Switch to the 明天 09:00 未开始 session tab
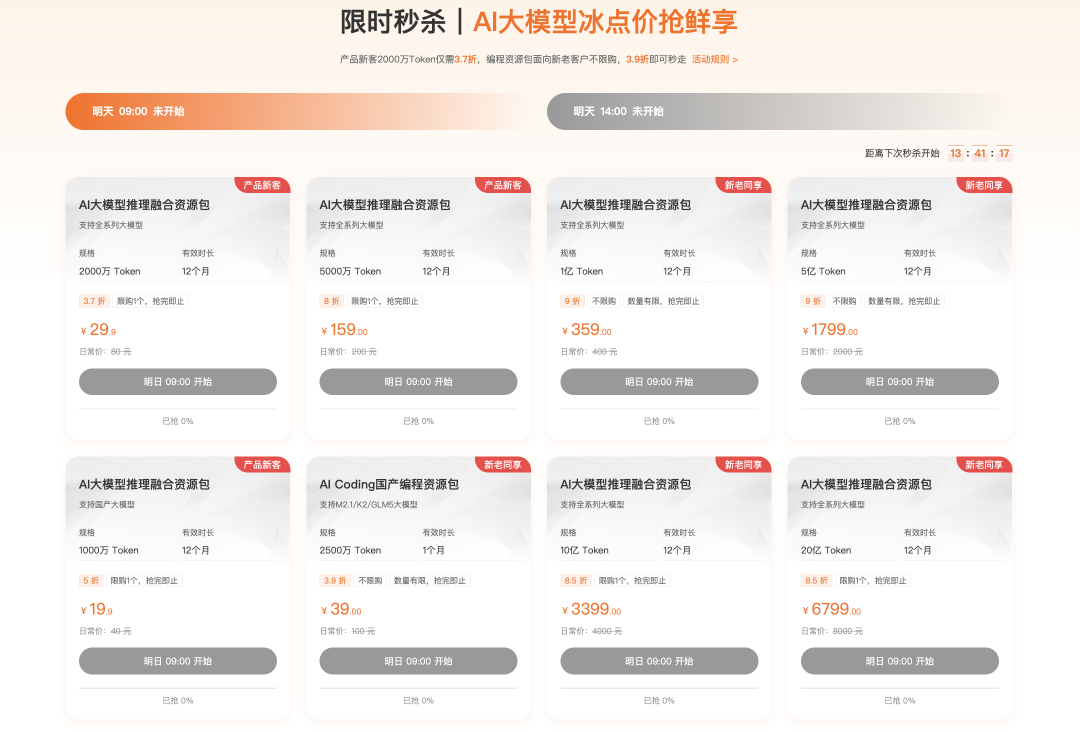Image resolution: width=1080 pixels, height=732 pixels. point(298,112)
